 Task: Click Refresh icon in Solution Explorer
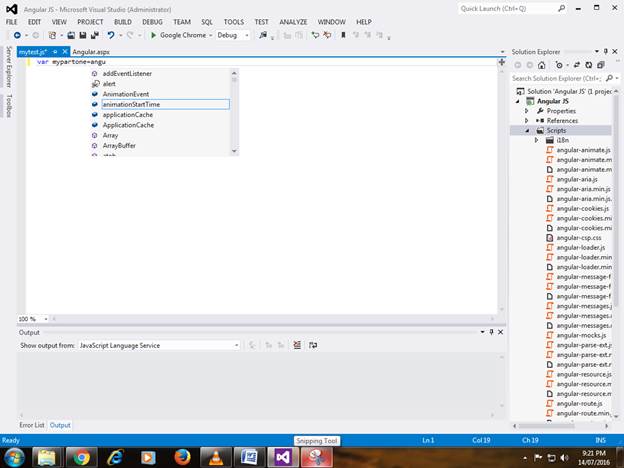(589, 65)
